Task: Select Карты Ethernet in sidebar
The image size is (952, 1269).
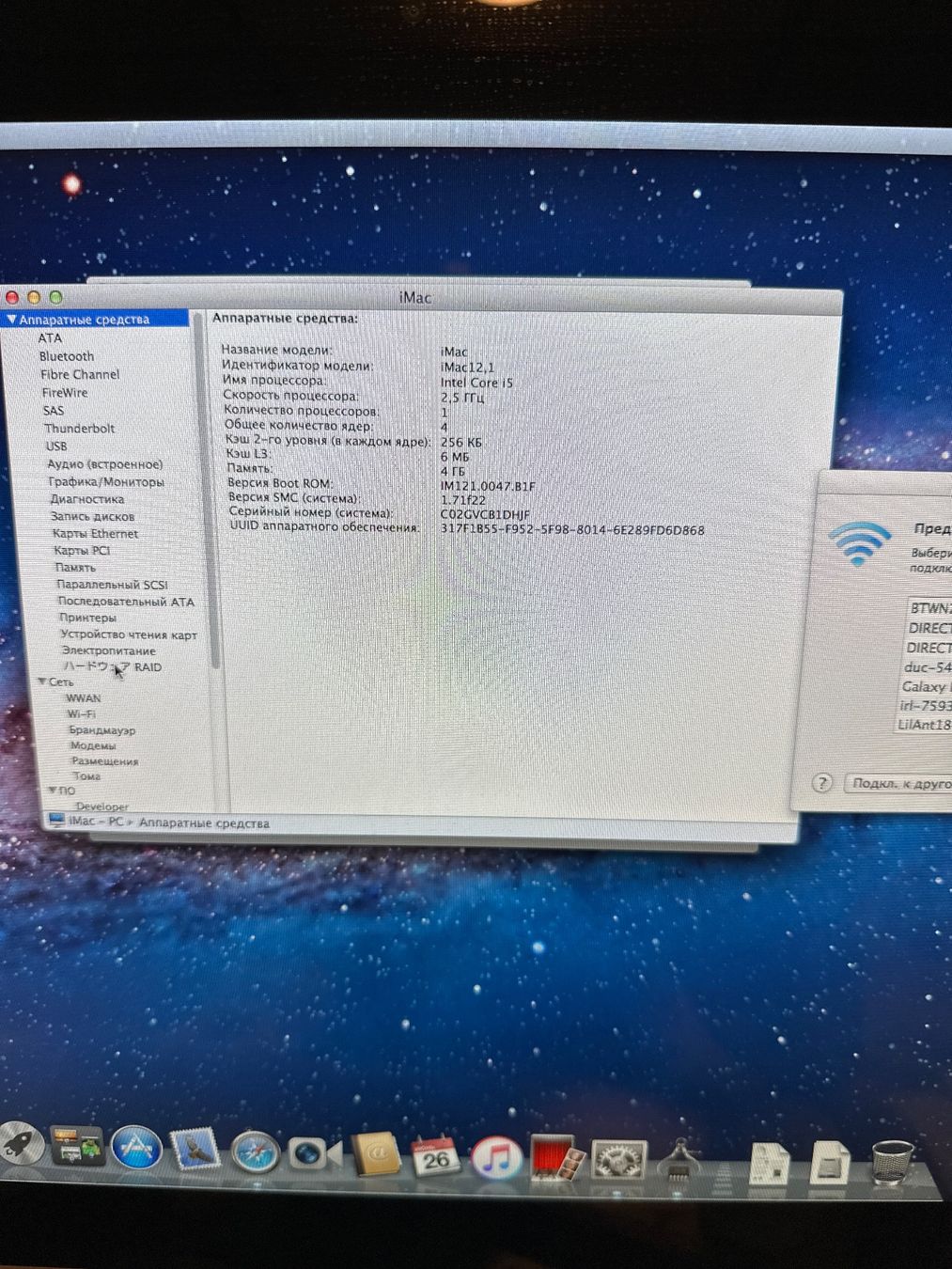Action: [x=95, y=533]
